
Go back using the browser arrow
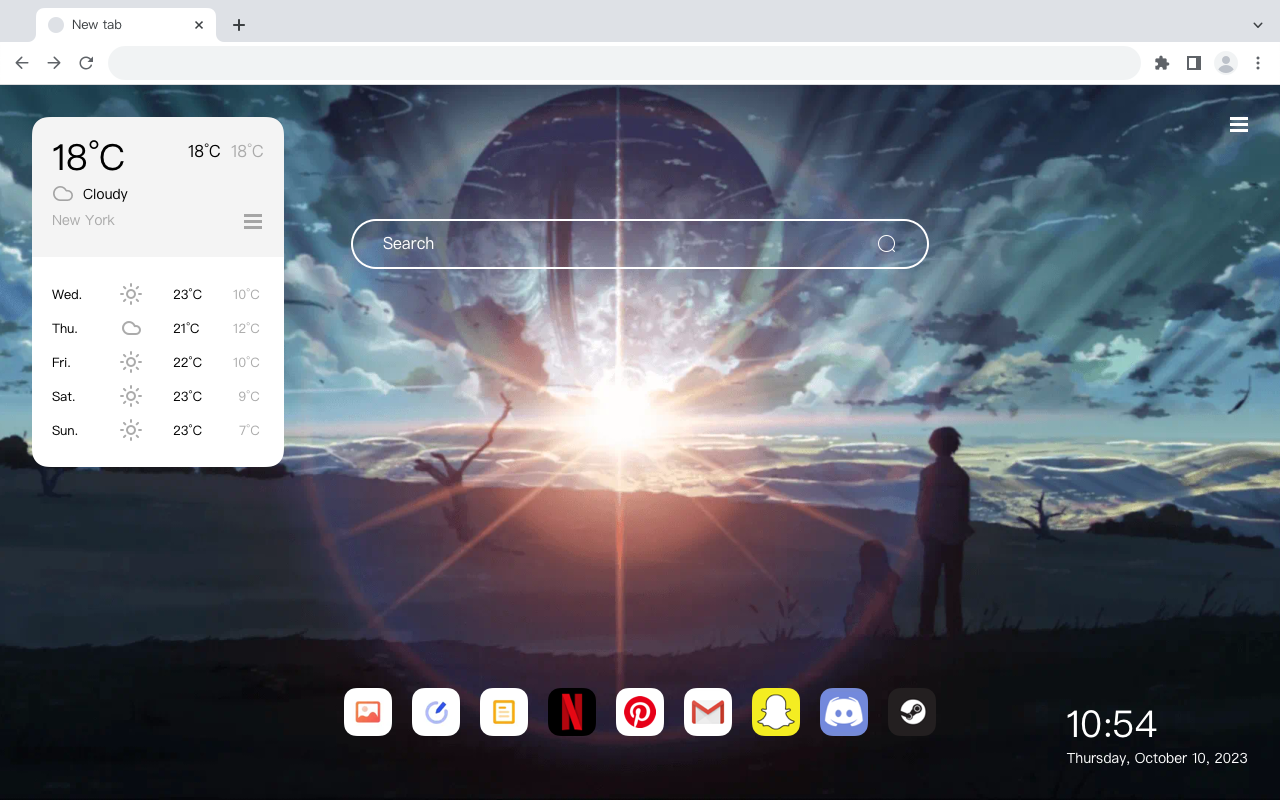[22, 63]
